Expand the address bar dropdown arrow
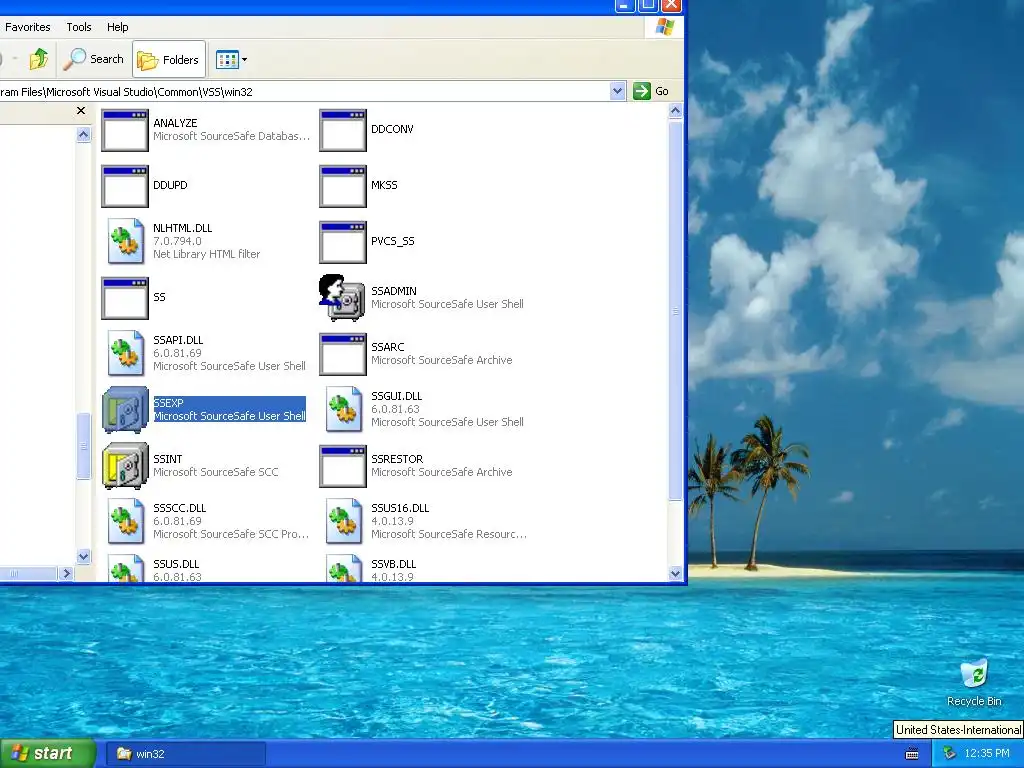1024x768 pixels. coord(617,91)
